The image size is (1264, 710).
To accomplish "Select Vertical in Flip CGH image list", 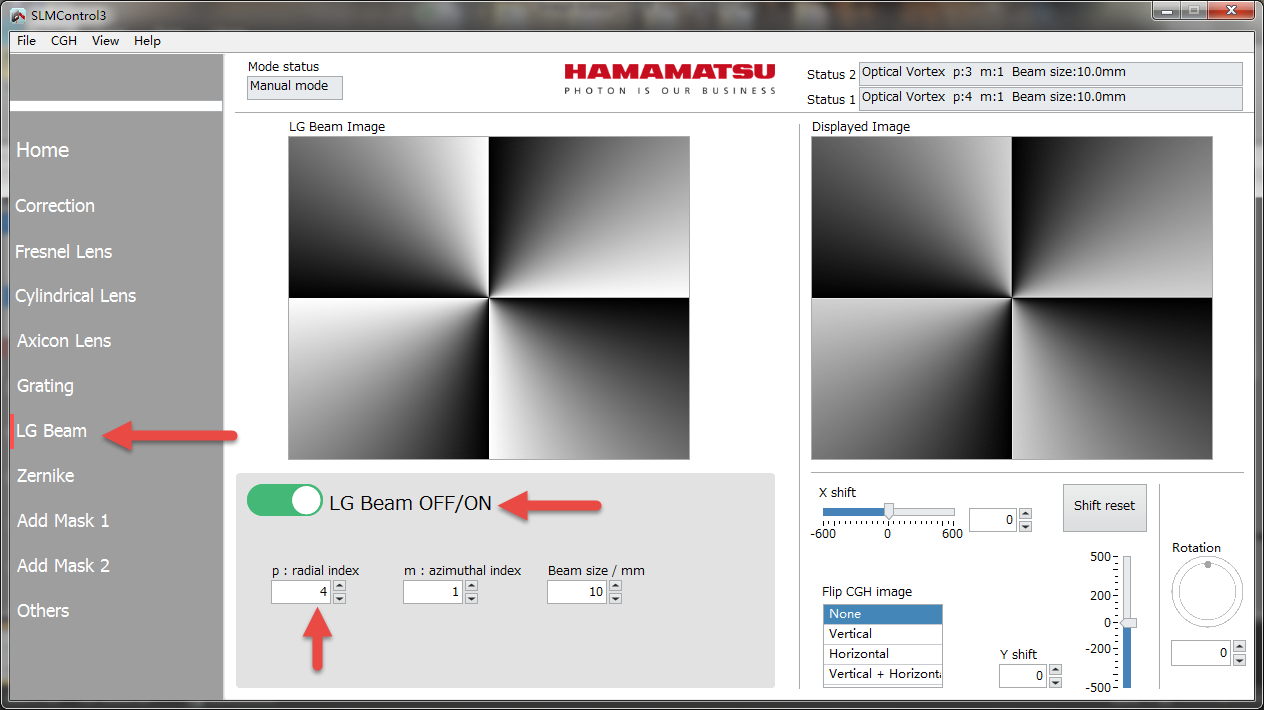I will 850,634.
